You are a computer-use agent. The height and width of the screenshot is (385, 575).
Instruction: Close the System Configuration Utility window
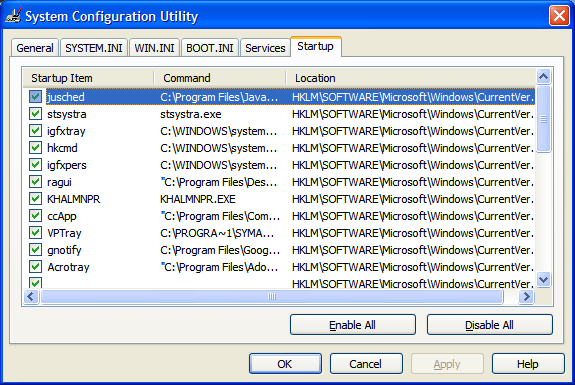pos(558,16)
